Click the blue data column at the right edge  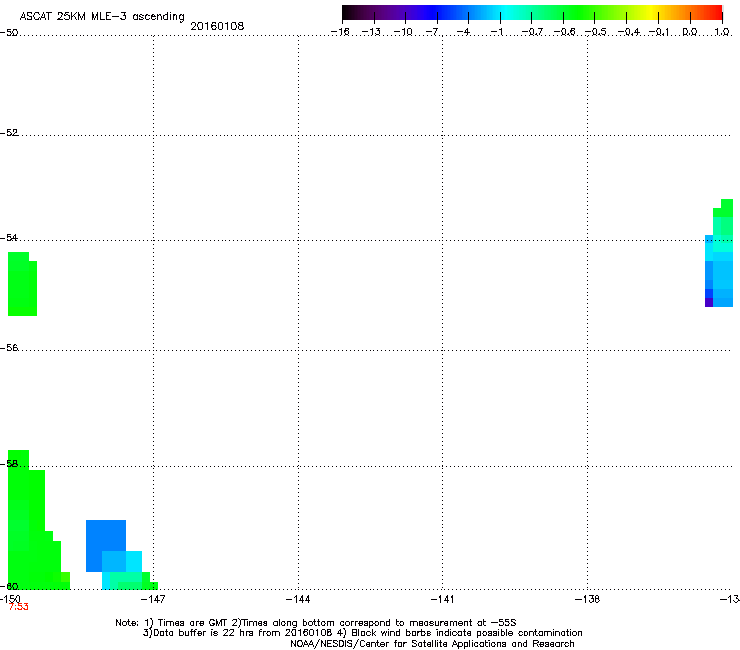click(719, 271)
